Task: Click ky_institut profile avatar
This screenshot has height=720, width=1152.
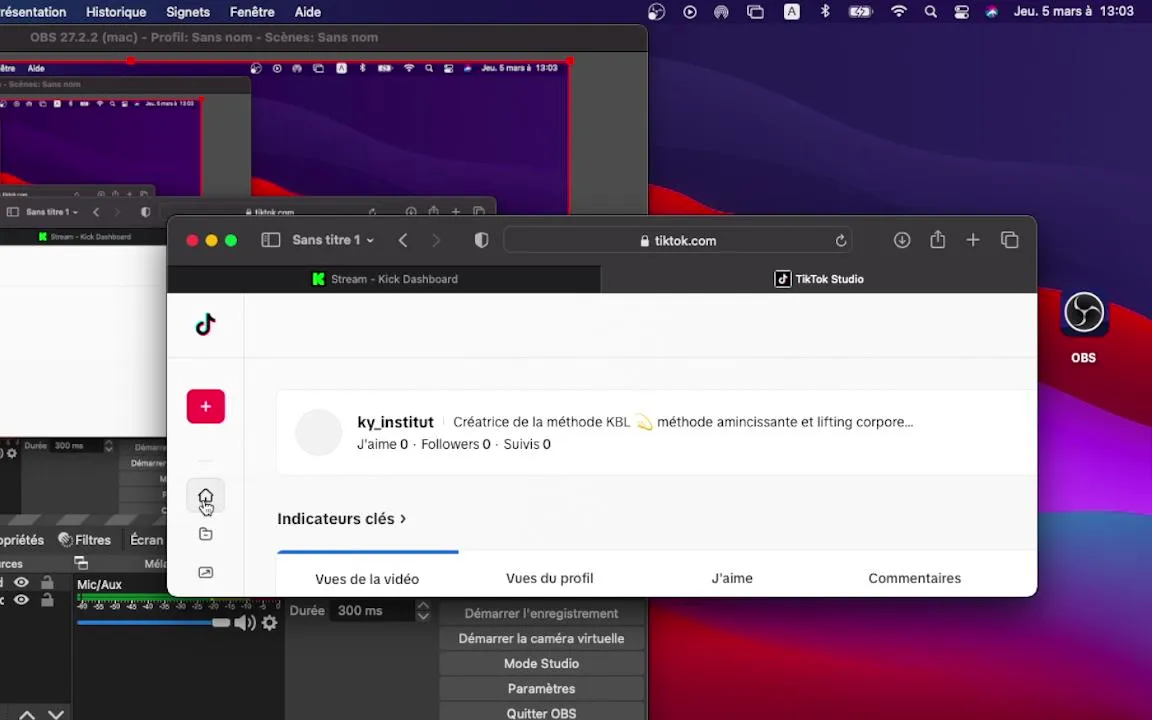Action: tap(318, 433)
